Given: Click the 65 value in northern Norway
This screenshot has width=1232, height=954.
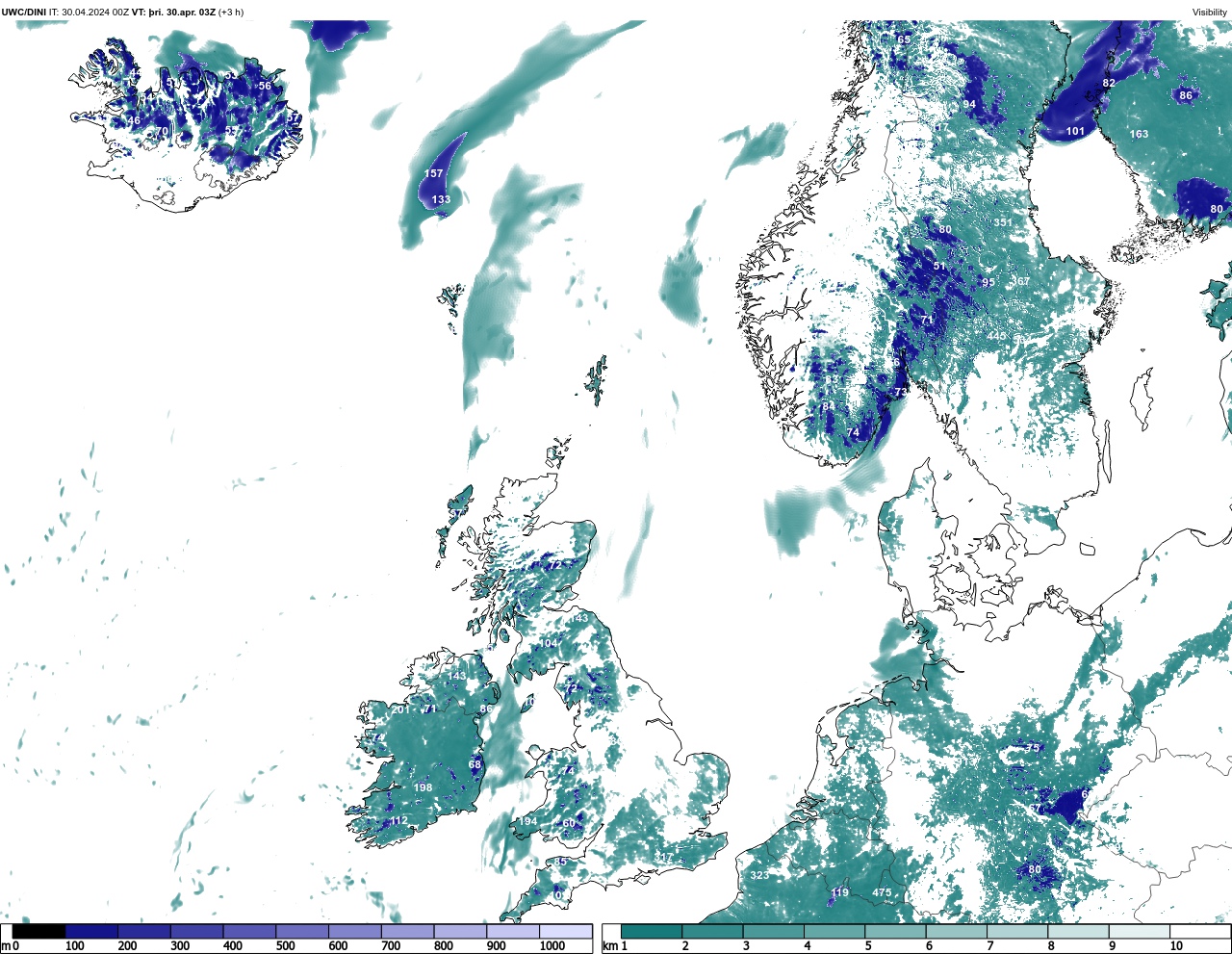Looking at the screenshot, I should coord(904,39).
